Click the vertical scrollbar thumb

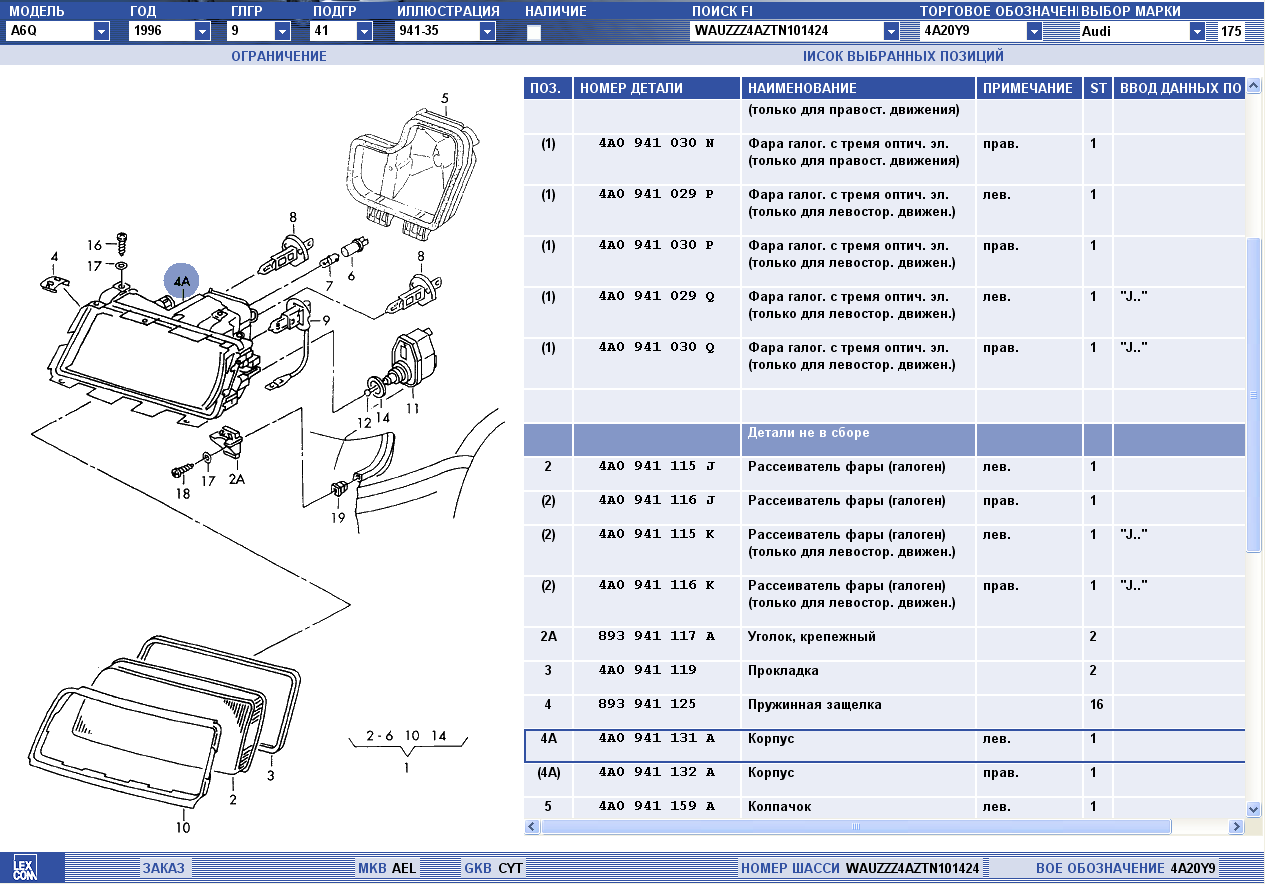pyautogui.click(x=1254, y=394)
